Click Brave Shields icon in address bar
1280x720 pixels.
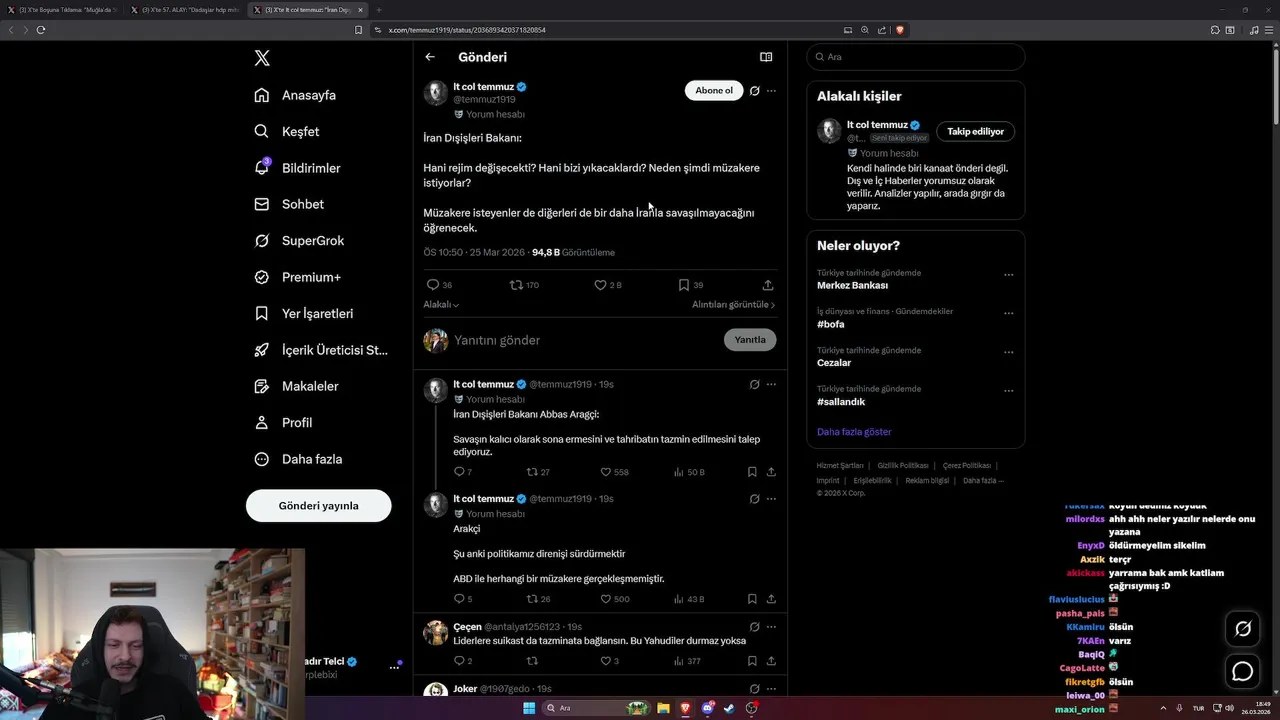point(900,30)
